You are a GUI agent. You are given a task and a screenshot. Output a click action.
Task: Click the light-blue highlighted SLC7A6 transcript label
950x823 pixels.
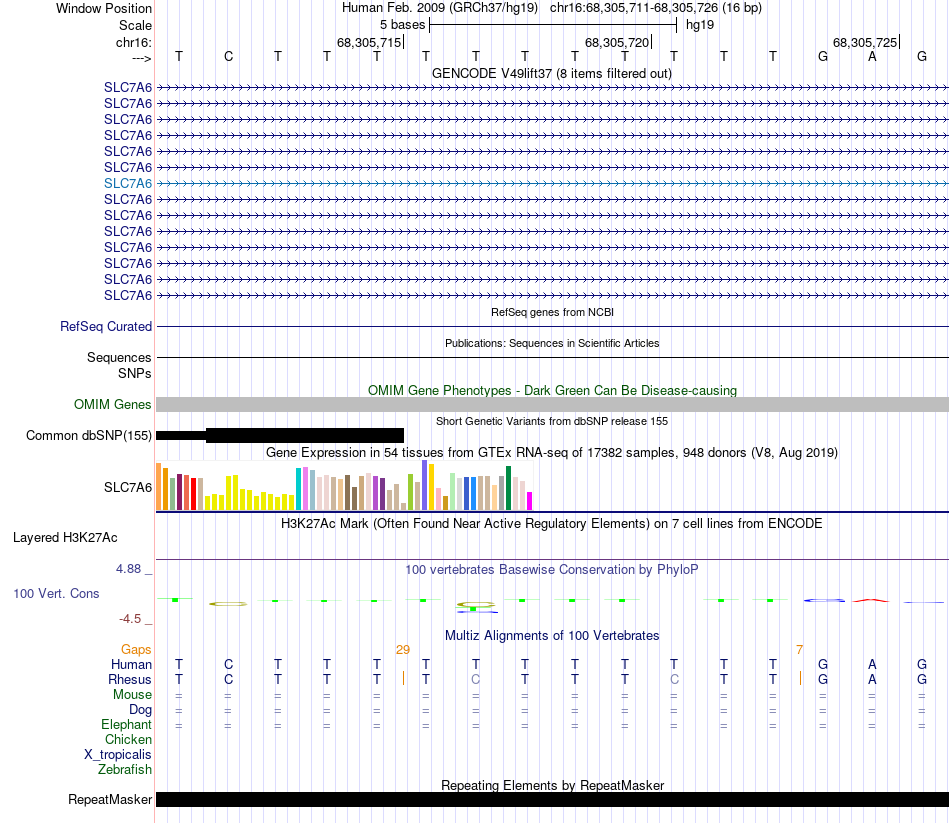128,183
